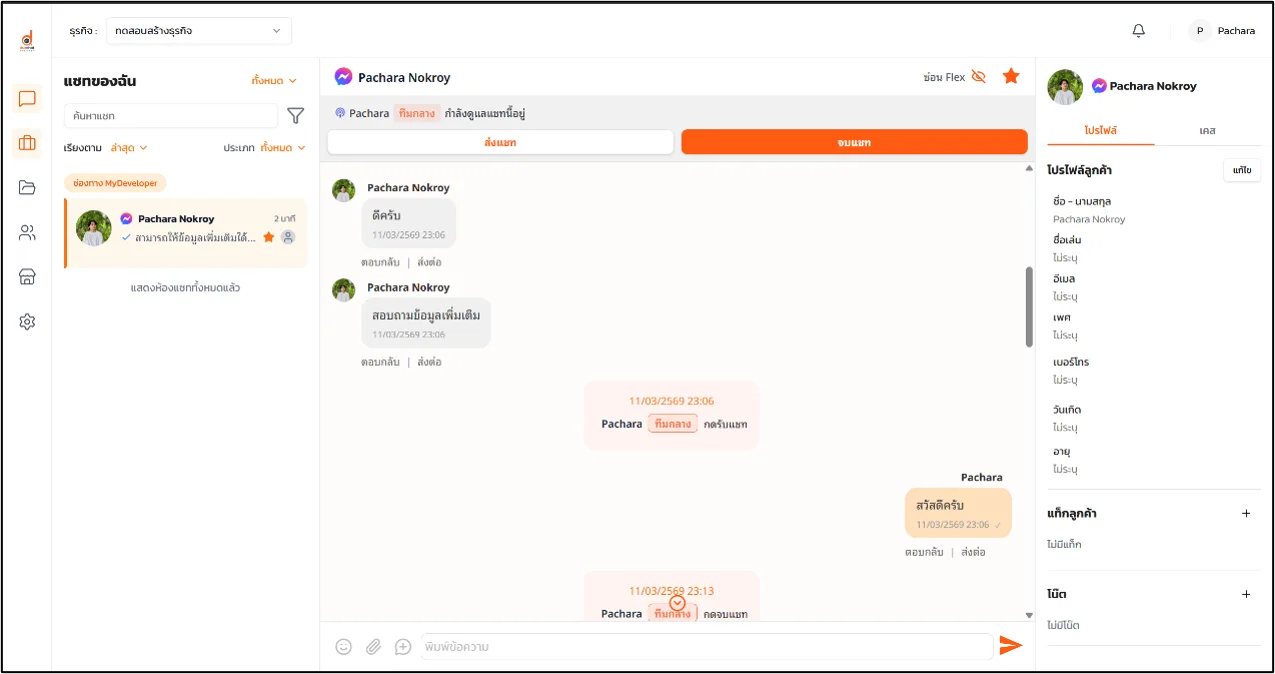Click the สวัสดีครับ message bubble
This screenshot has width=1275, height=674.
point(958,513)
